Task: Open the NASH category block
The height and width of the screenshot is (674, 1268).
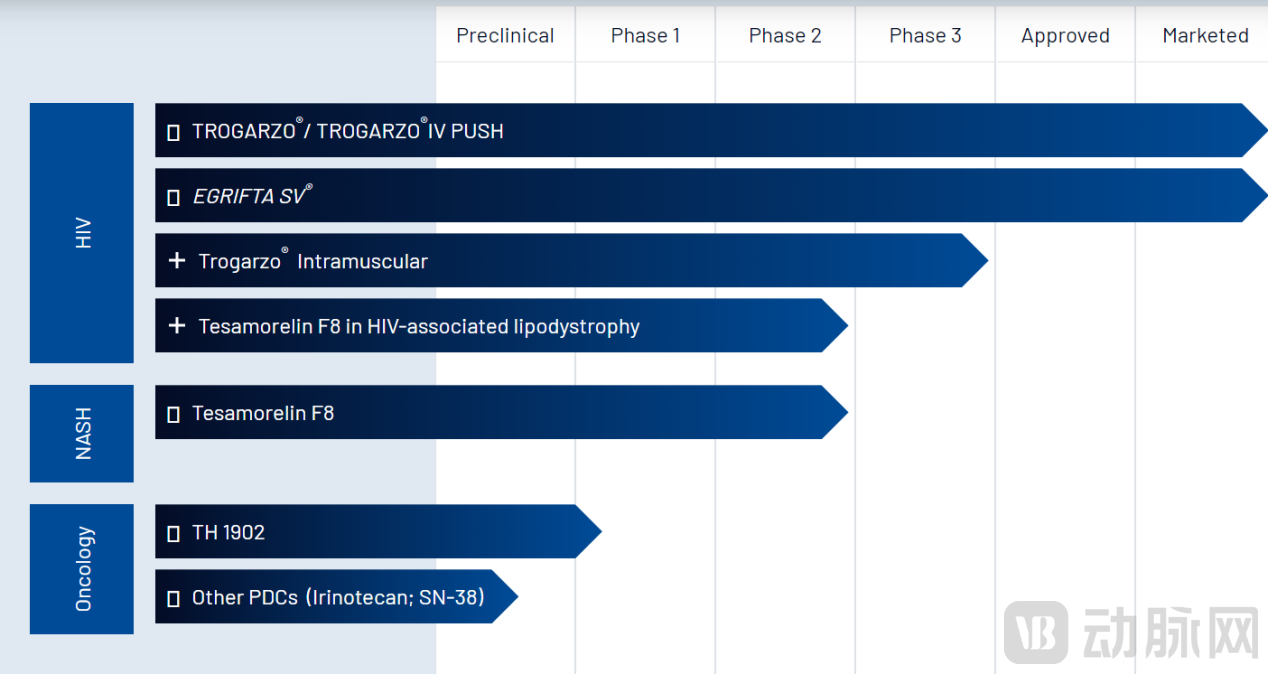Action: tap(82, 433)
